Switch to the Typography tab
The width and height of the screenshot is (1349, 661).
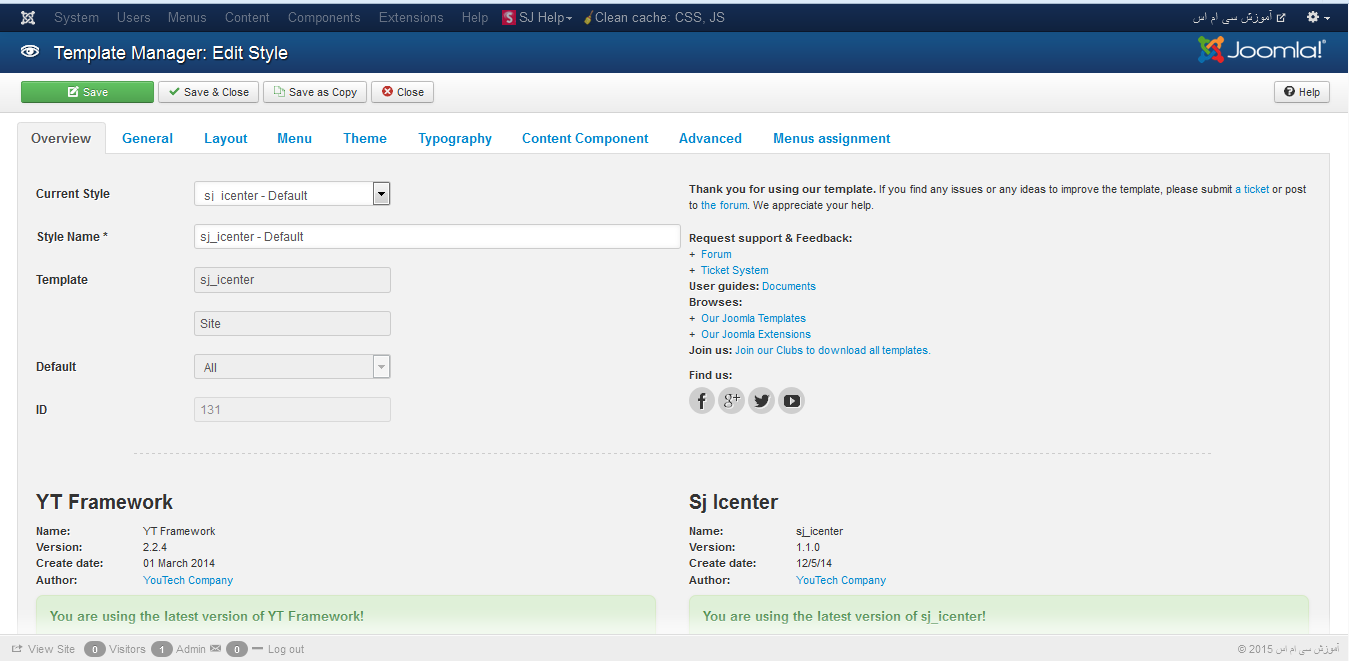(455, 139)
